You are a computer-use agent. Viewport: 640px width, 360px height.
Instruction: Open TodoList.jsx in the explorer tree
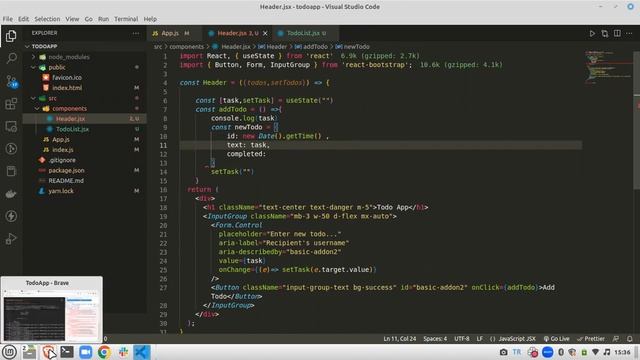(72, 129)
